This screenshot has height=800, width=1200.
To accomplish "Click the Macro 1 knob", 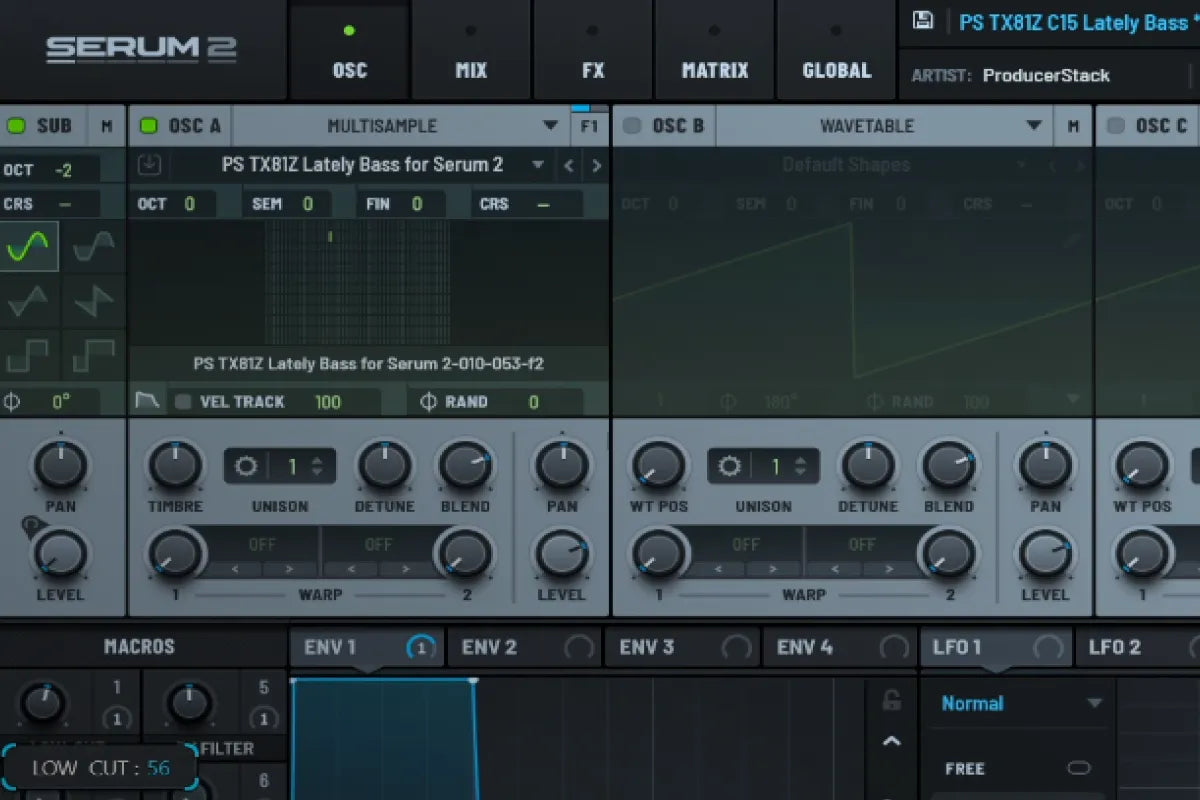I will pyautogui.click(x=43, y=704).
